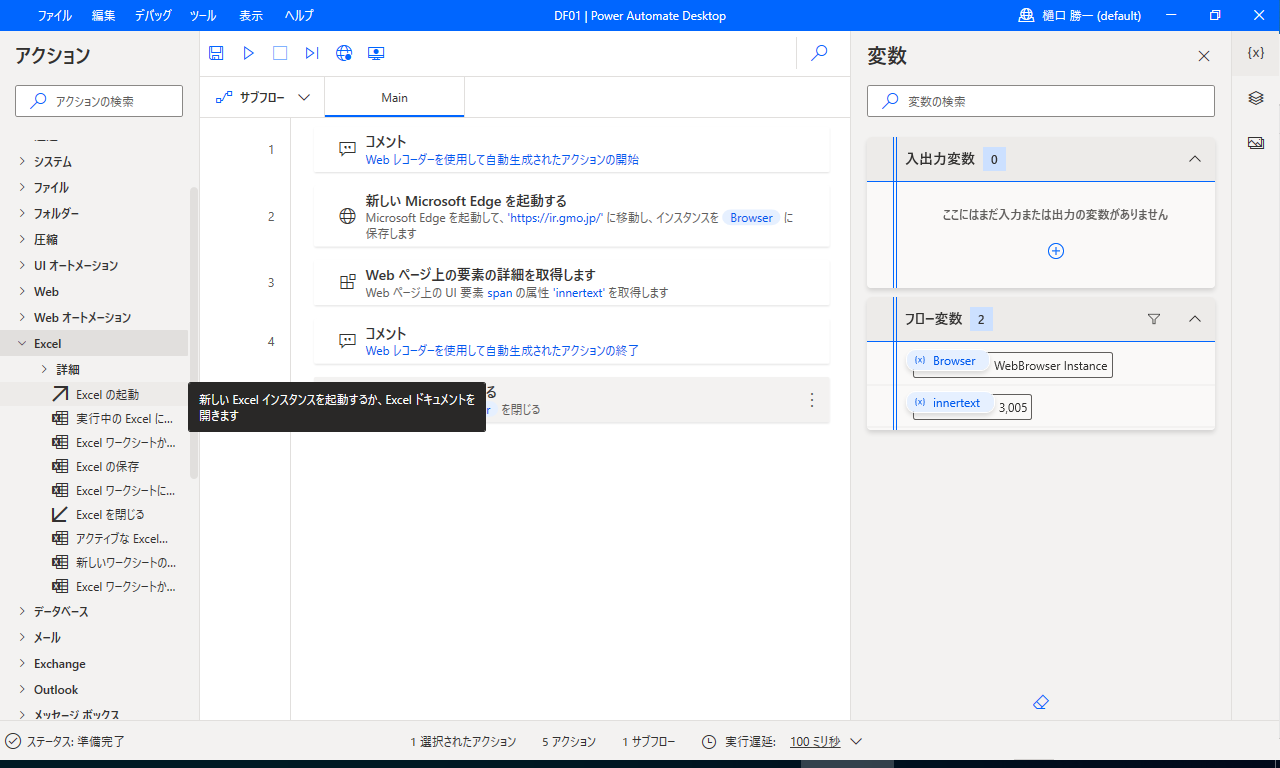Run the flow with the play icon

point(249,53)
